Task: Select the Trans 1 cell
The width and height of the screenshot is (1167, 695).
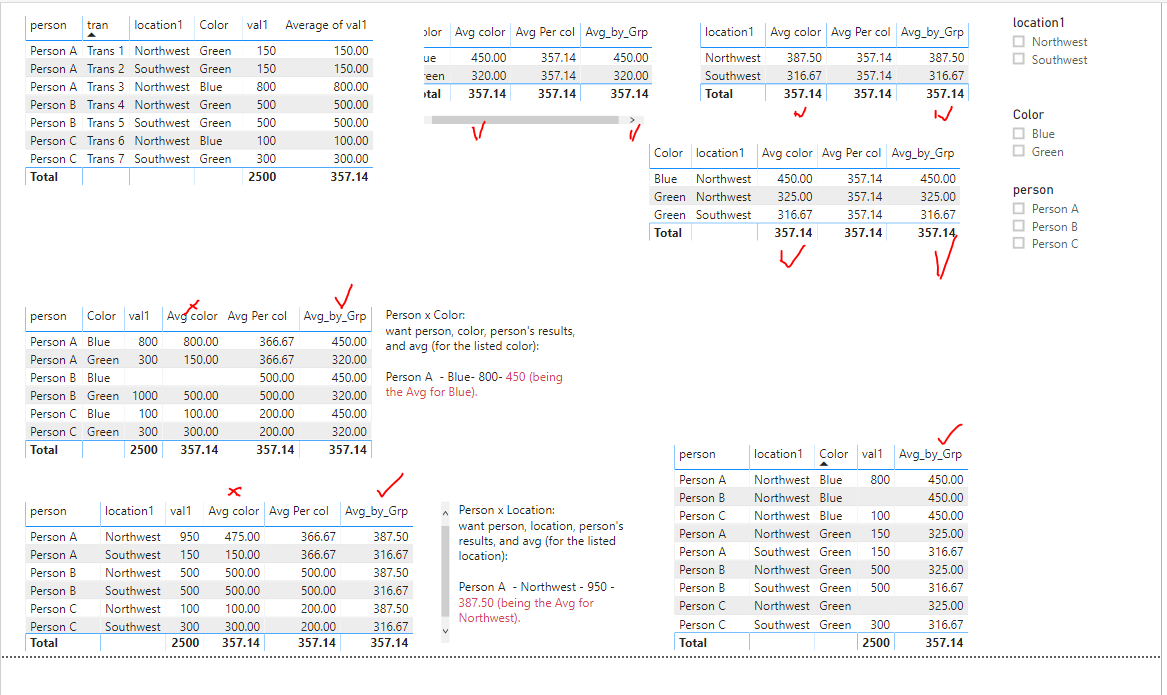Action: pos(105,51)
